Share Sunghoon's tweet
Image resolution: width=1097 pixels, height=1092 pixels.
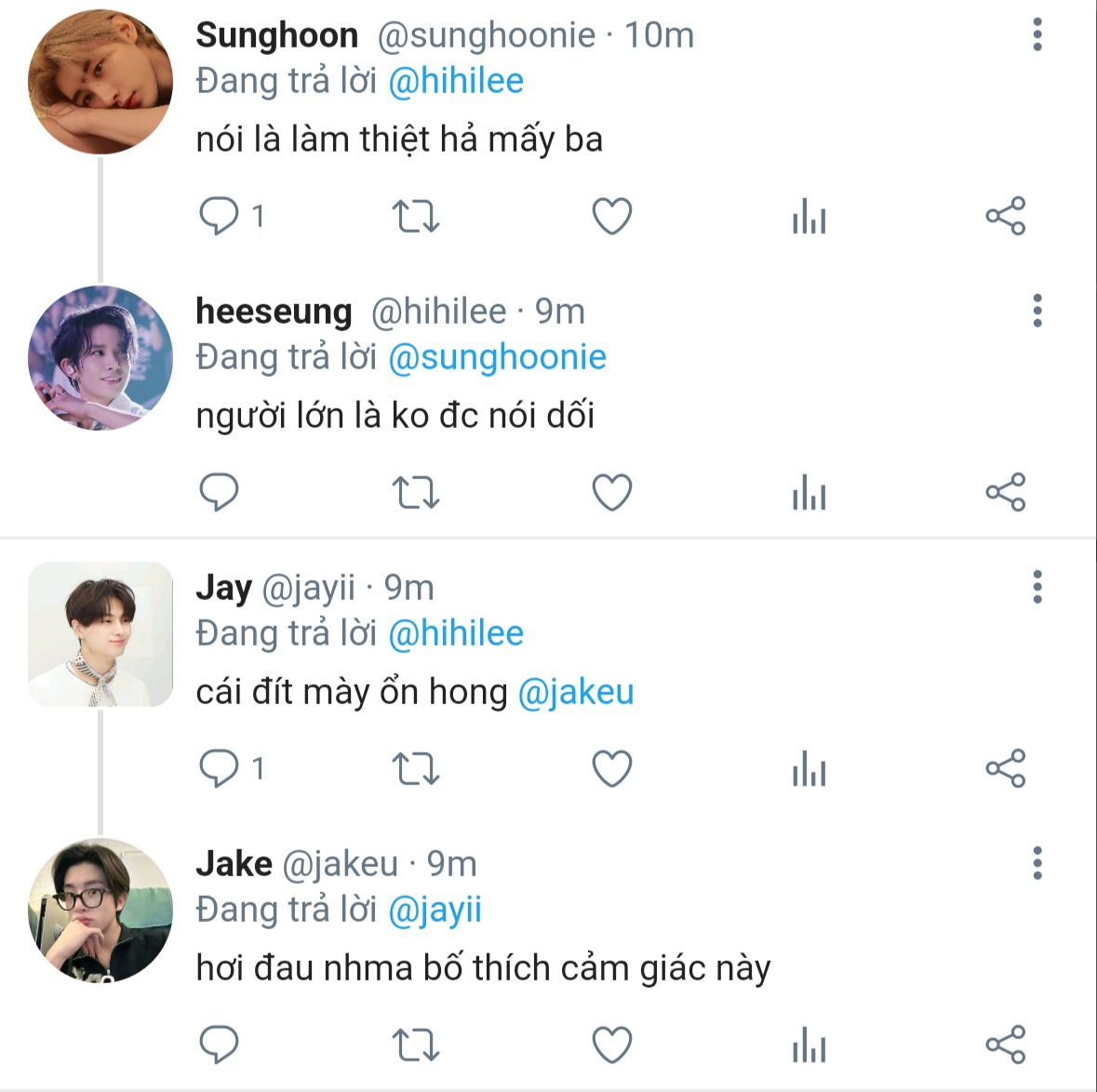click(1005, 217)
